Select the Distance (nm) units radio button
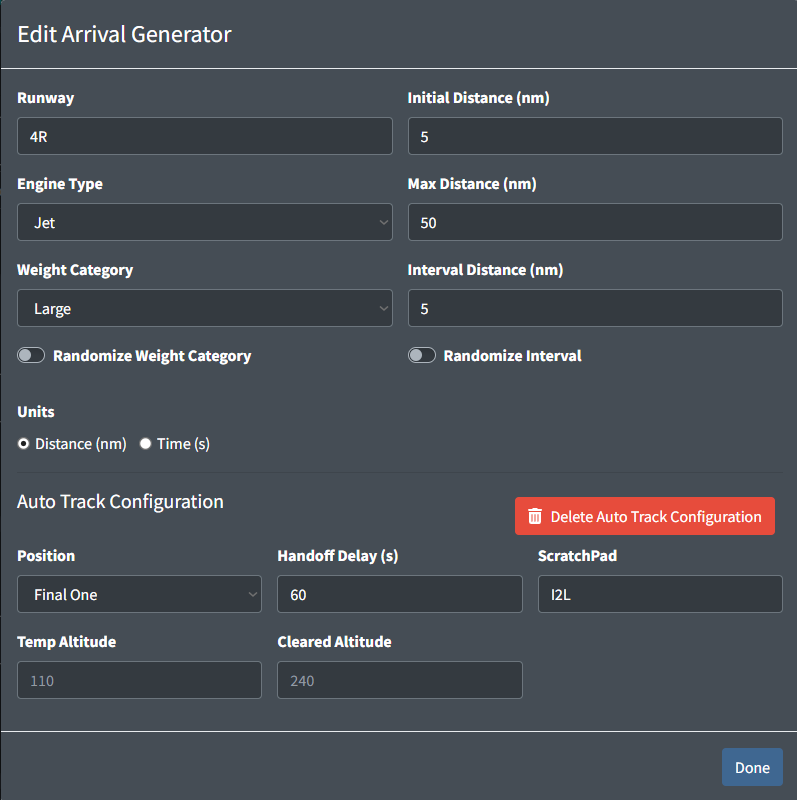The height and width of the screenshot is (800, 797). tap(23, 444)
